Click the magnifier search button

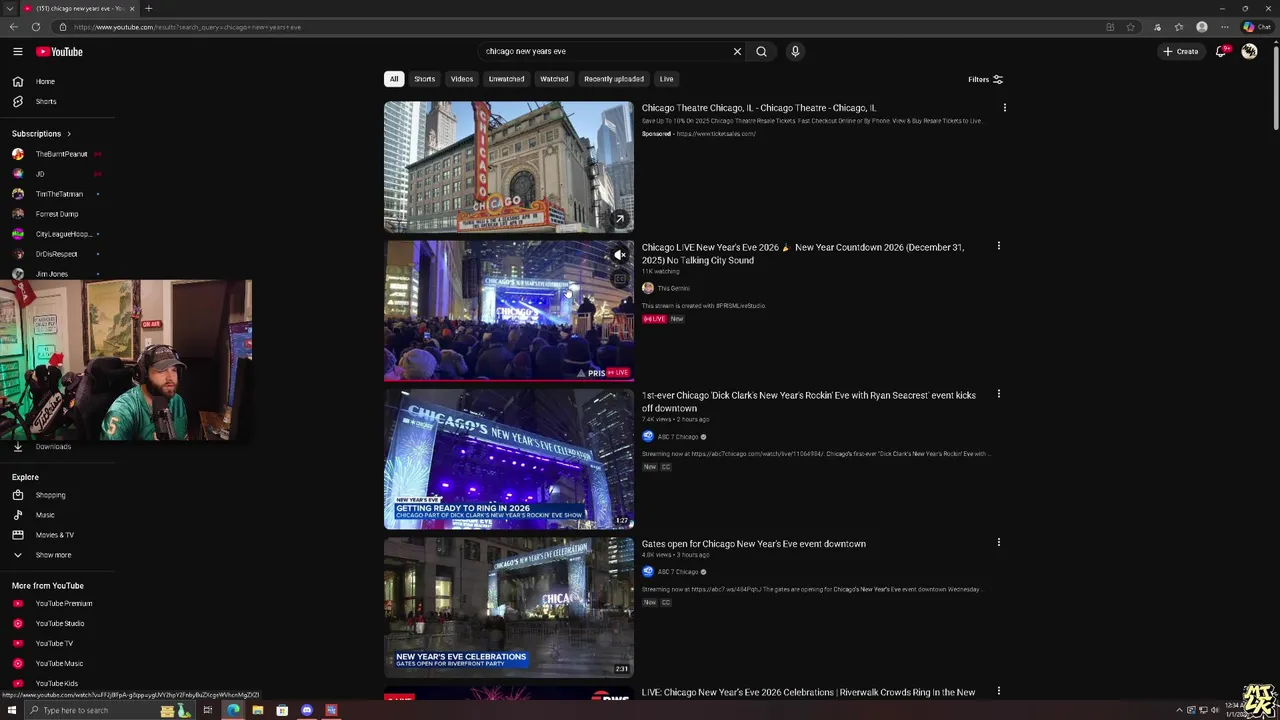[761, 51]
